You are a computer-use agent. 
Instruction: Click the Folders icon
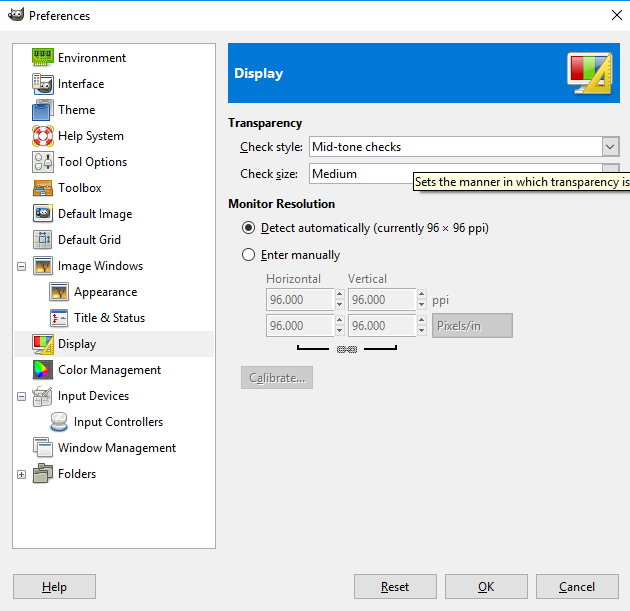pos(43,474)
